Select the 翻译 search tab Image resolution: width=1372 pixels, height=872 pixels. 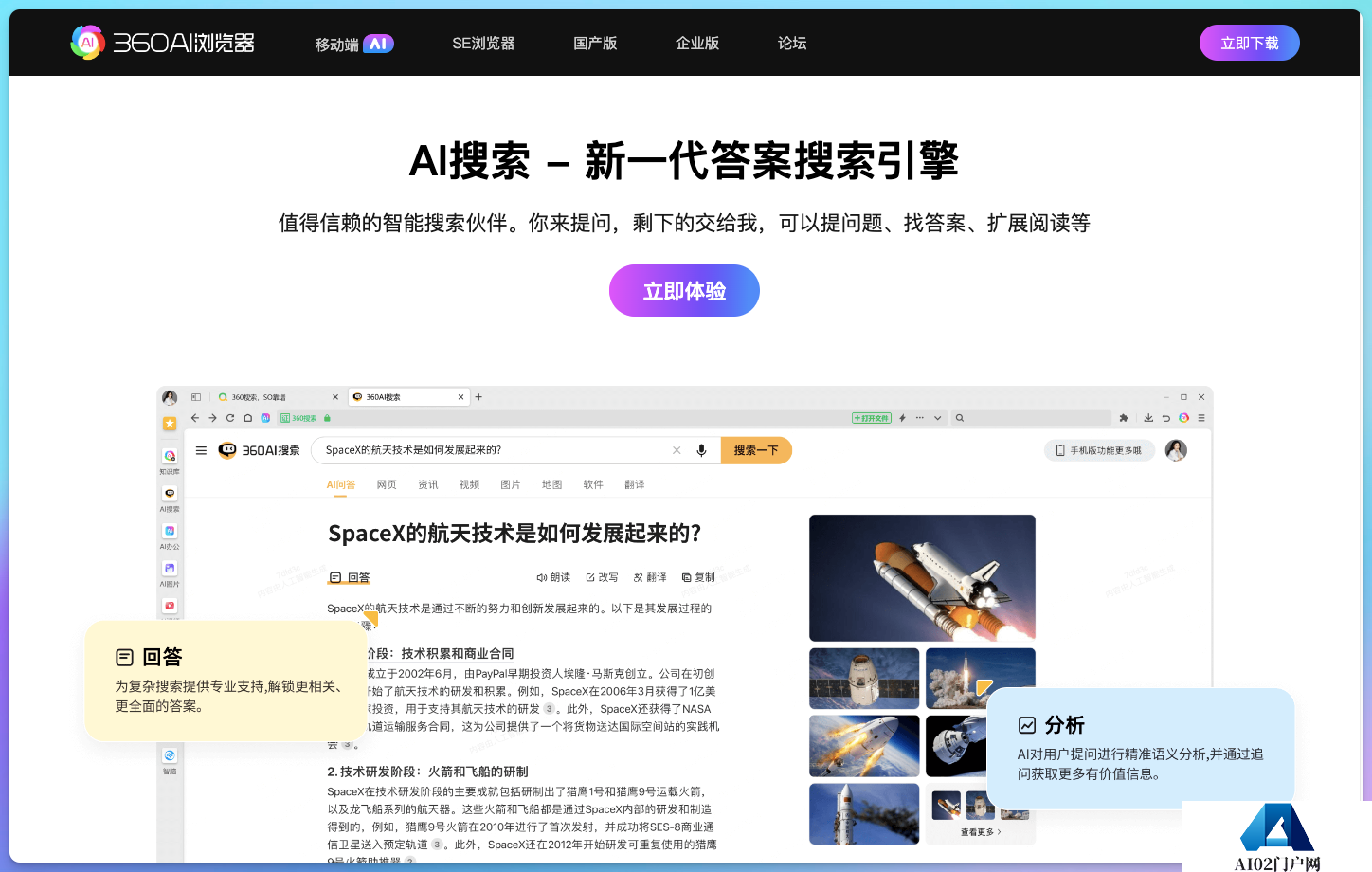point(635,484)
